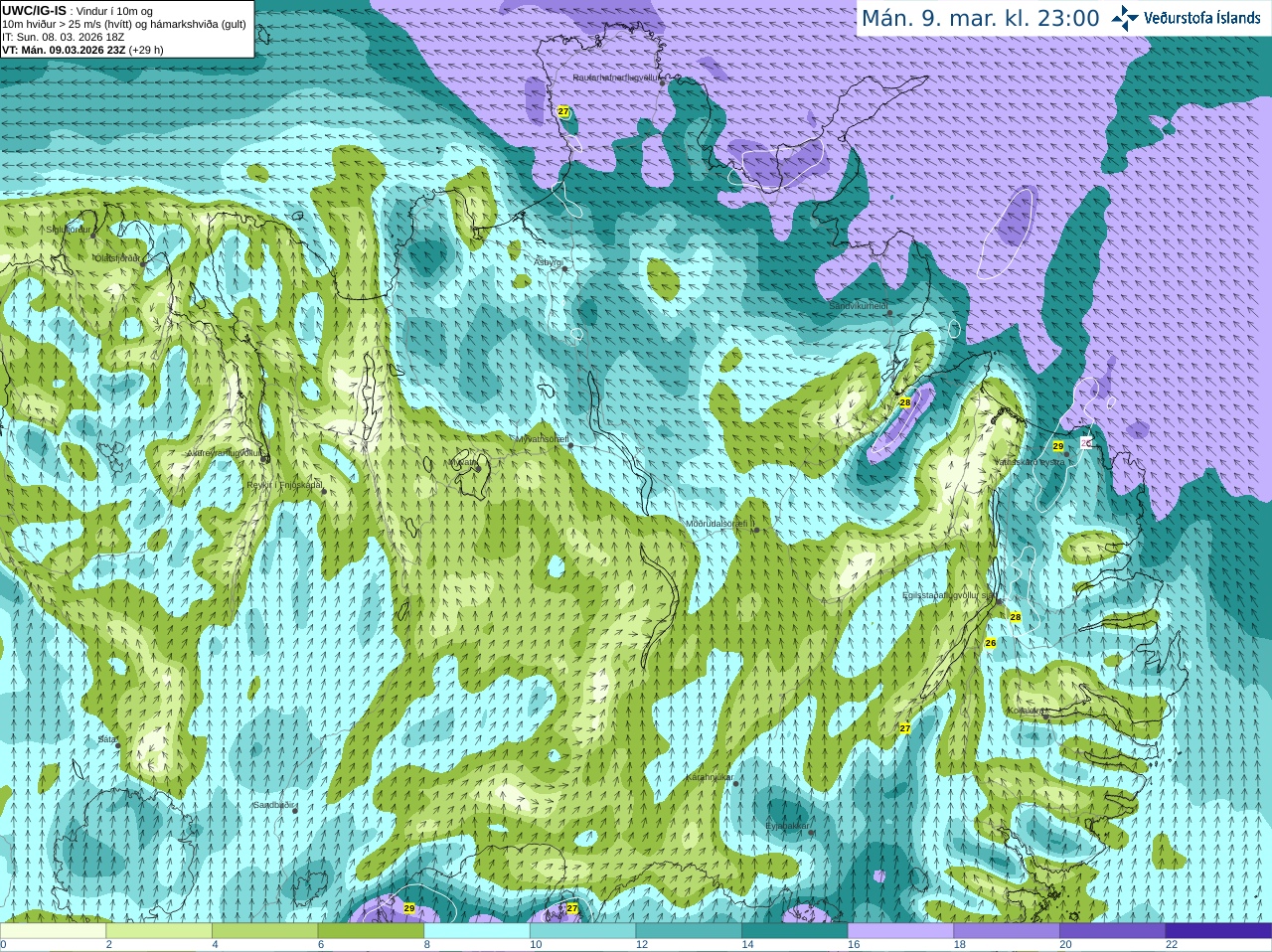1272x952 pixels.
Task: Click the 4–6 m/s legend swatch
Action: coord(264,931)
